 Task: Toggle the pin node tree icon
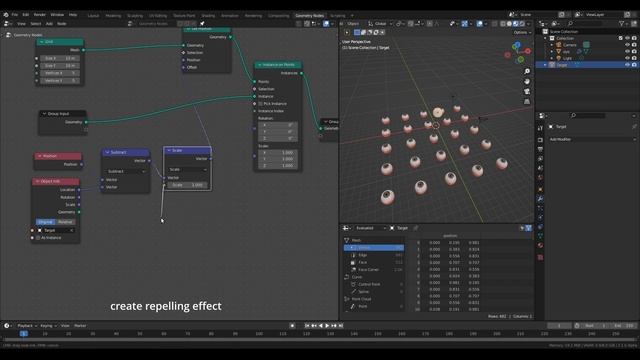pos(202,24)
